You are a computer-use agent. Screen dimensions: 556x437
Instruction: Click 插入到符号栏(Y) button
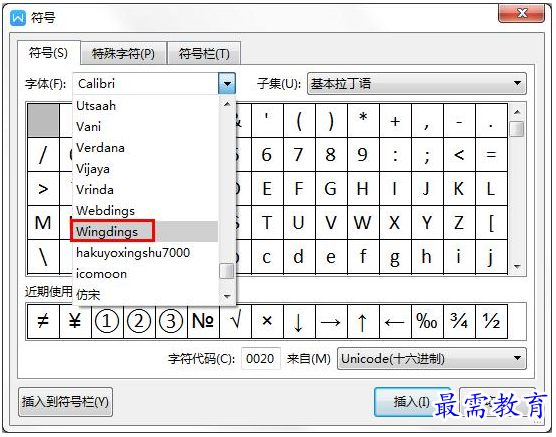coord(65,402)
